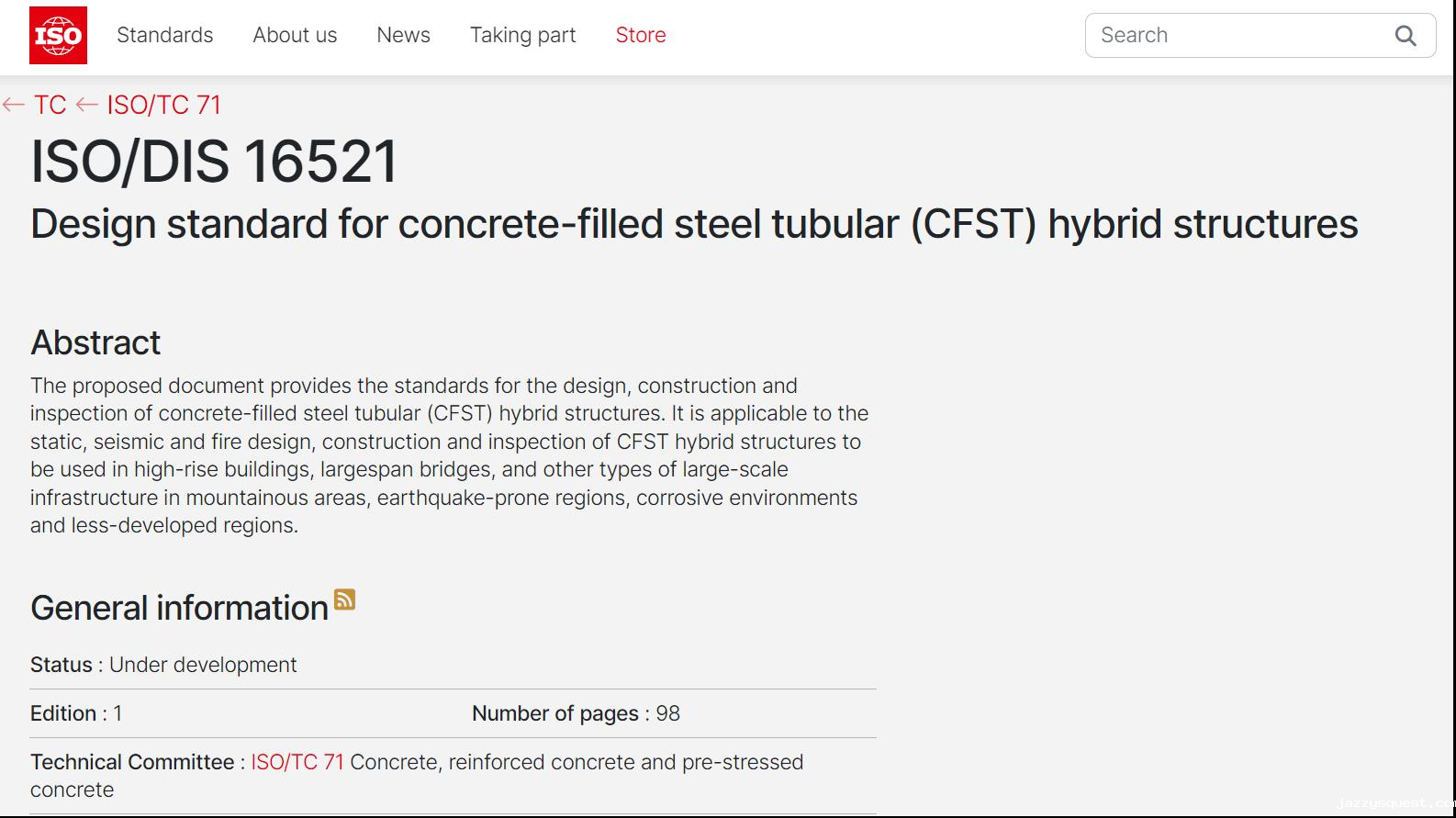Follow the TC breadcrumb link
1456x818 pixels.
pos(50,105)
